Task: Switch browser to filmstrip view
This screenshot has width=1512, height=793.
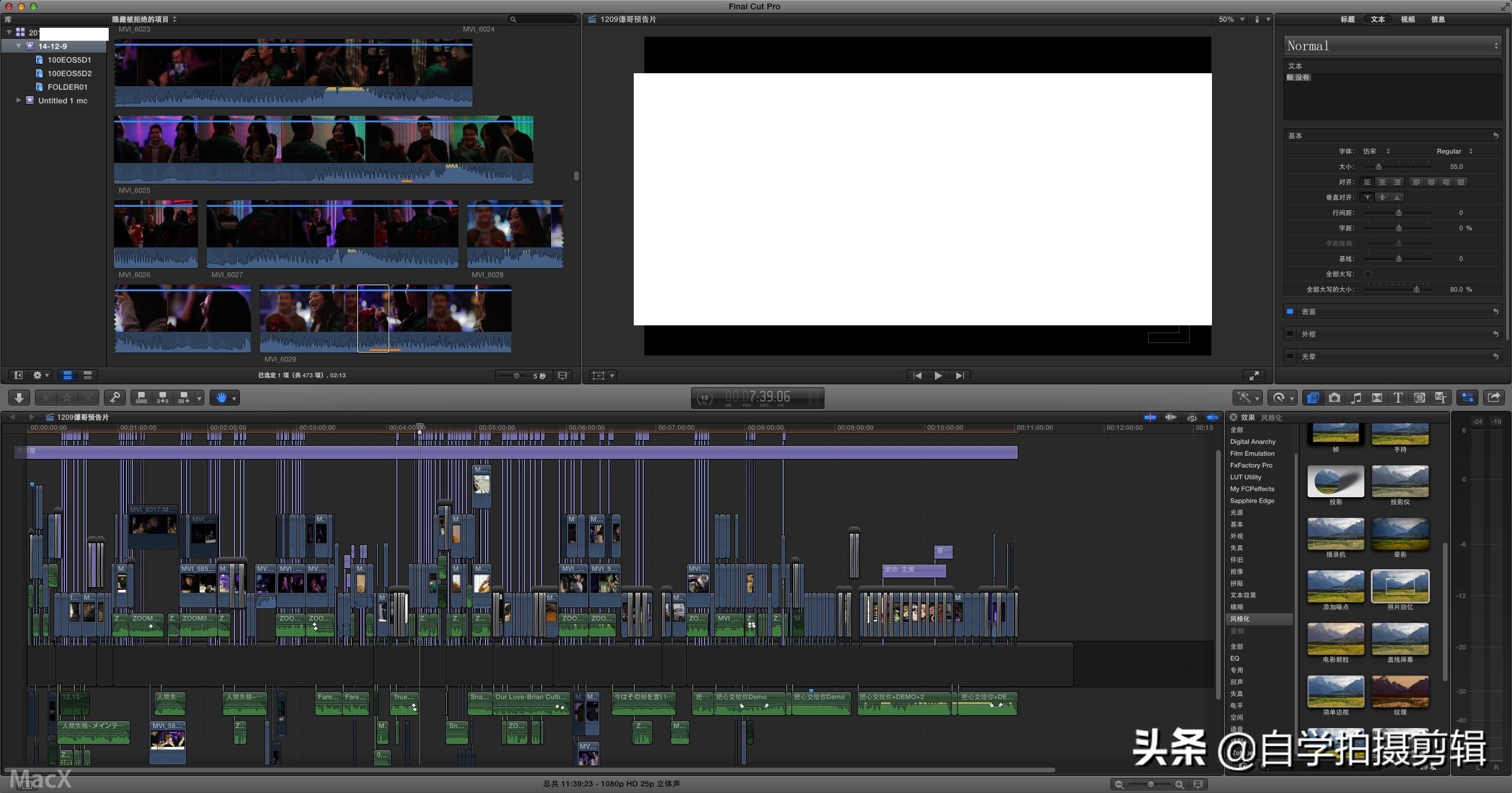Action: 68,376
